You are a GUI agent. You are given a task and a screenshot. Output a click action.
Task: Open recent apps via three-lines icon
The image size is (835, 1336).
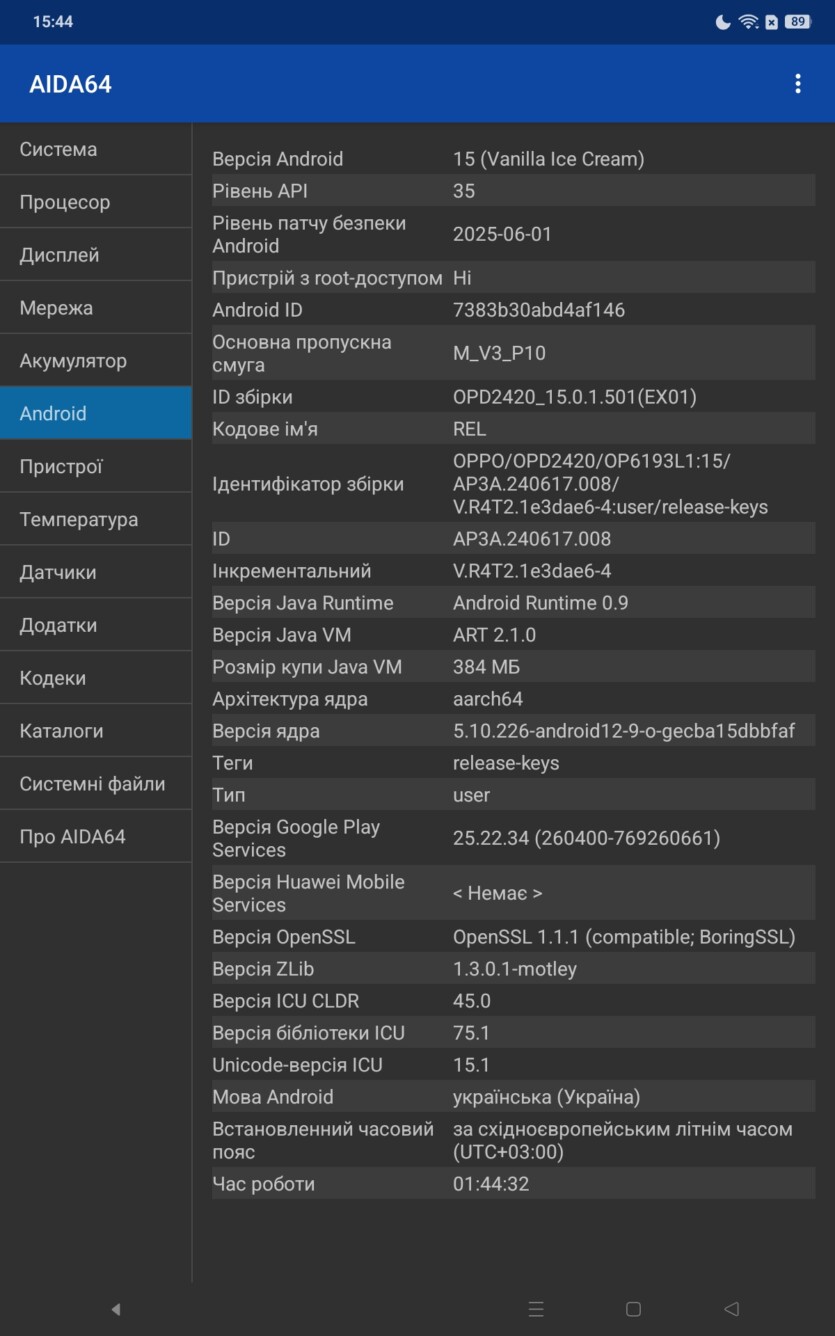point(536,1309)
